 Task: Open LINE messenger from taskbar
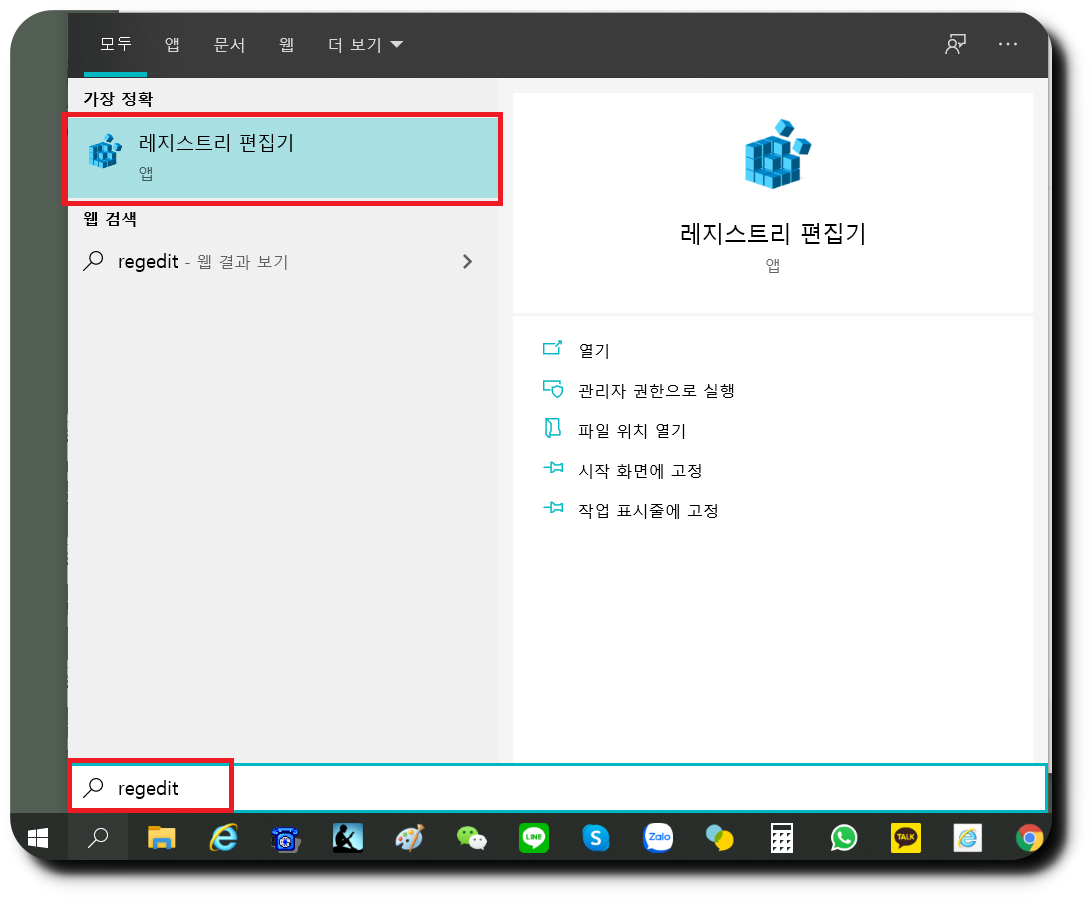(533, 838)
